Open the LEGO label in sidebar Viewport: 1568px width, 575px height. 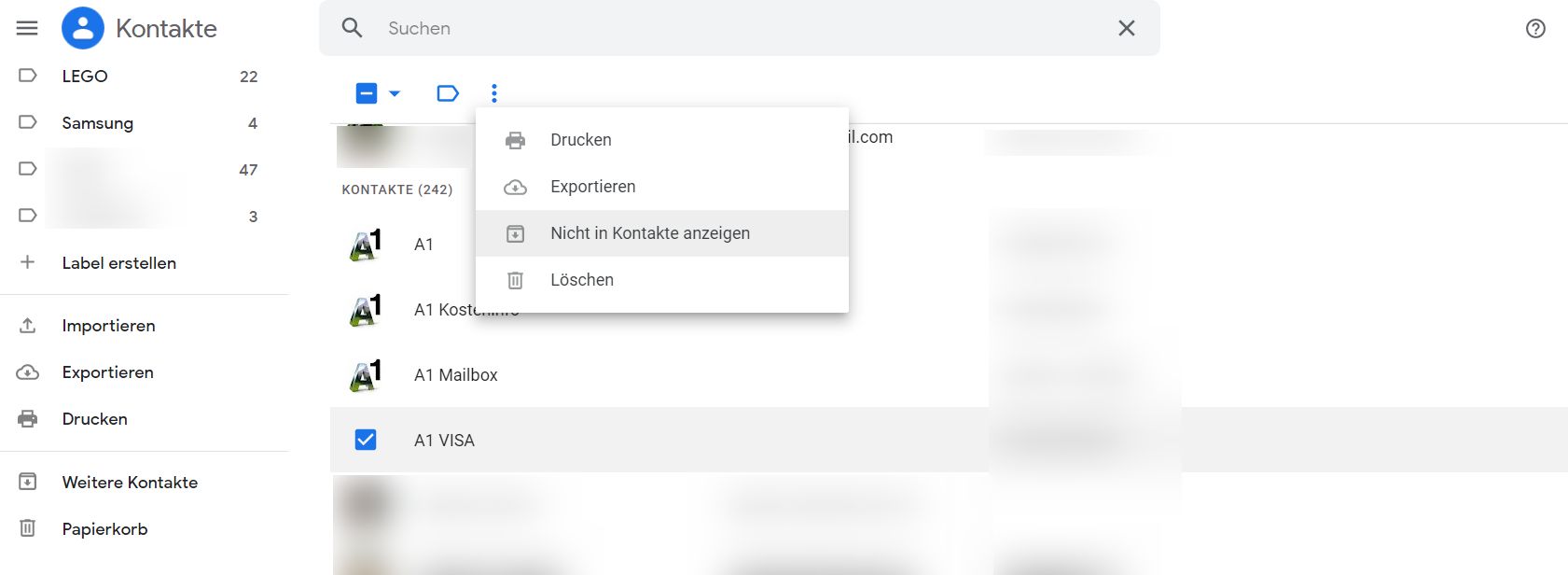[x=85, y=77]
